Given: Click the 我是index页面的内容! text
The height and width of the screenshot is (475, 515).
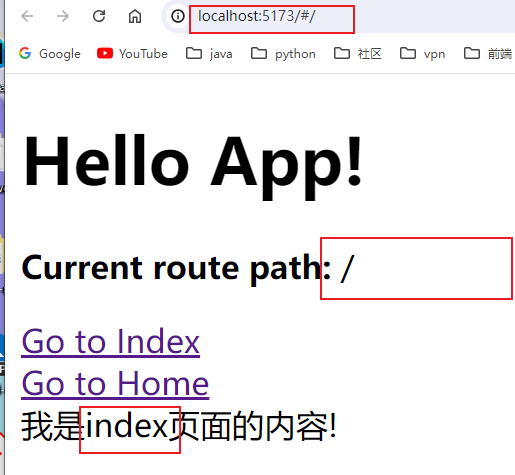Looking at the screenshot, I should coord(179,426).
